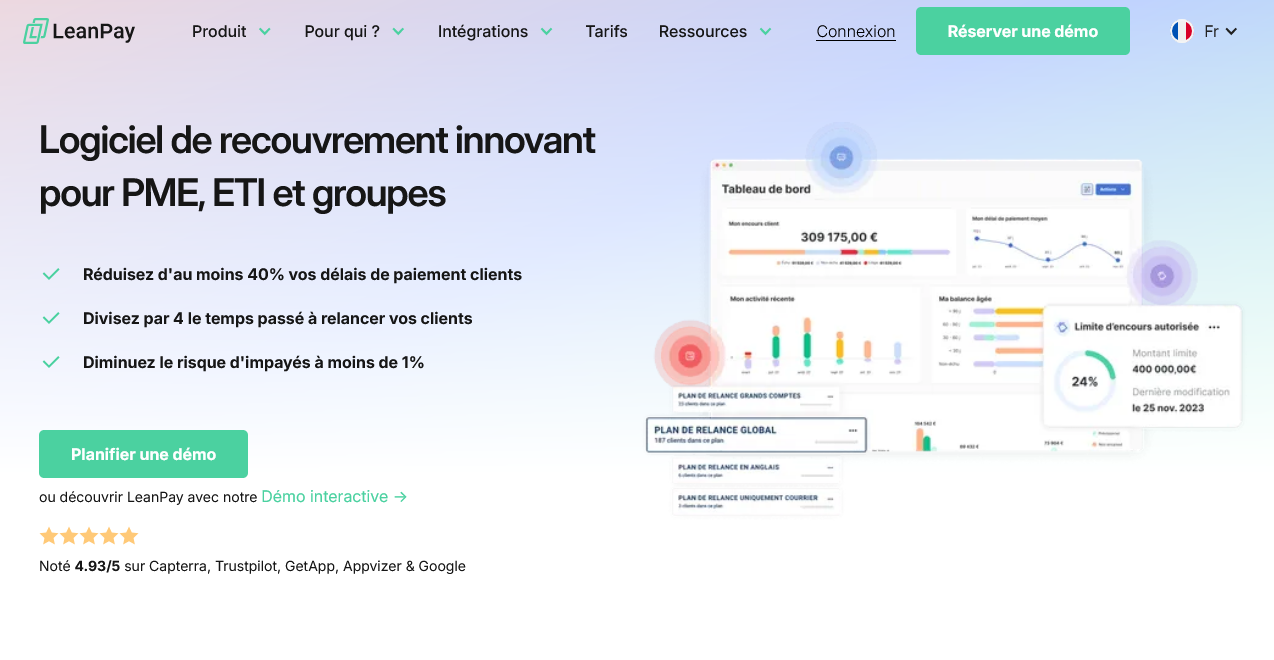Select PLAN DE RELANCE GLOBAL card
Screen dimensions: 1274x660
tap(756, 435)
